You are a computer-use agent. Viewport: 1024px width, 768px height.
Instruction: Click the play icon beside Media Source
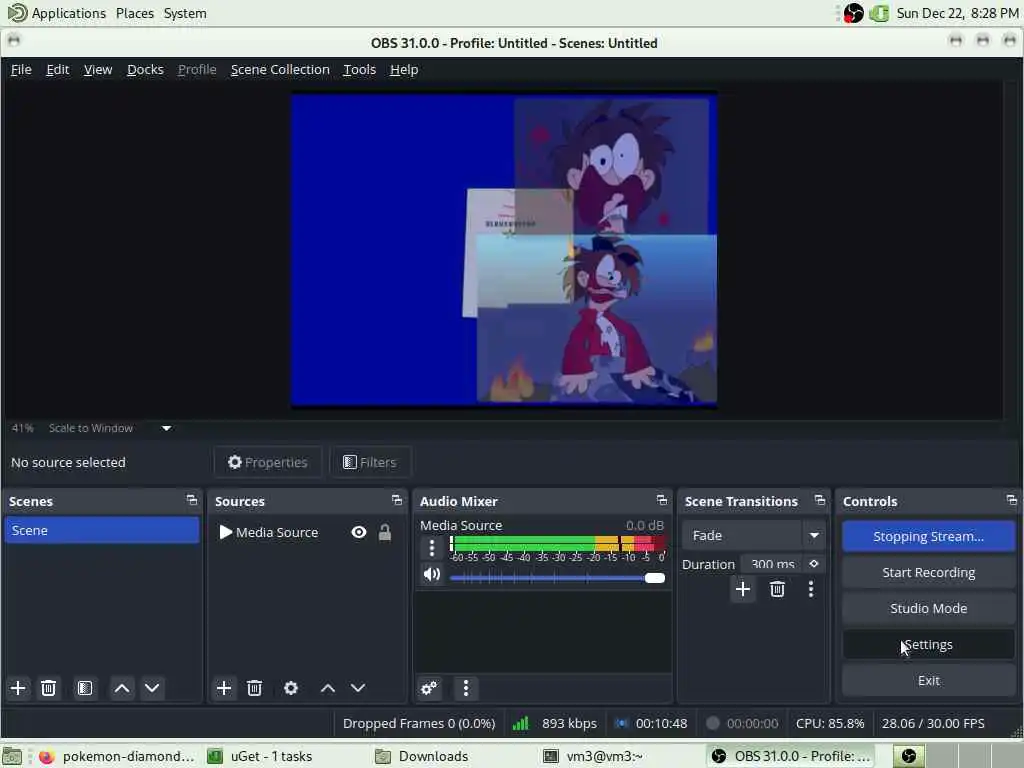pos(226,532)
